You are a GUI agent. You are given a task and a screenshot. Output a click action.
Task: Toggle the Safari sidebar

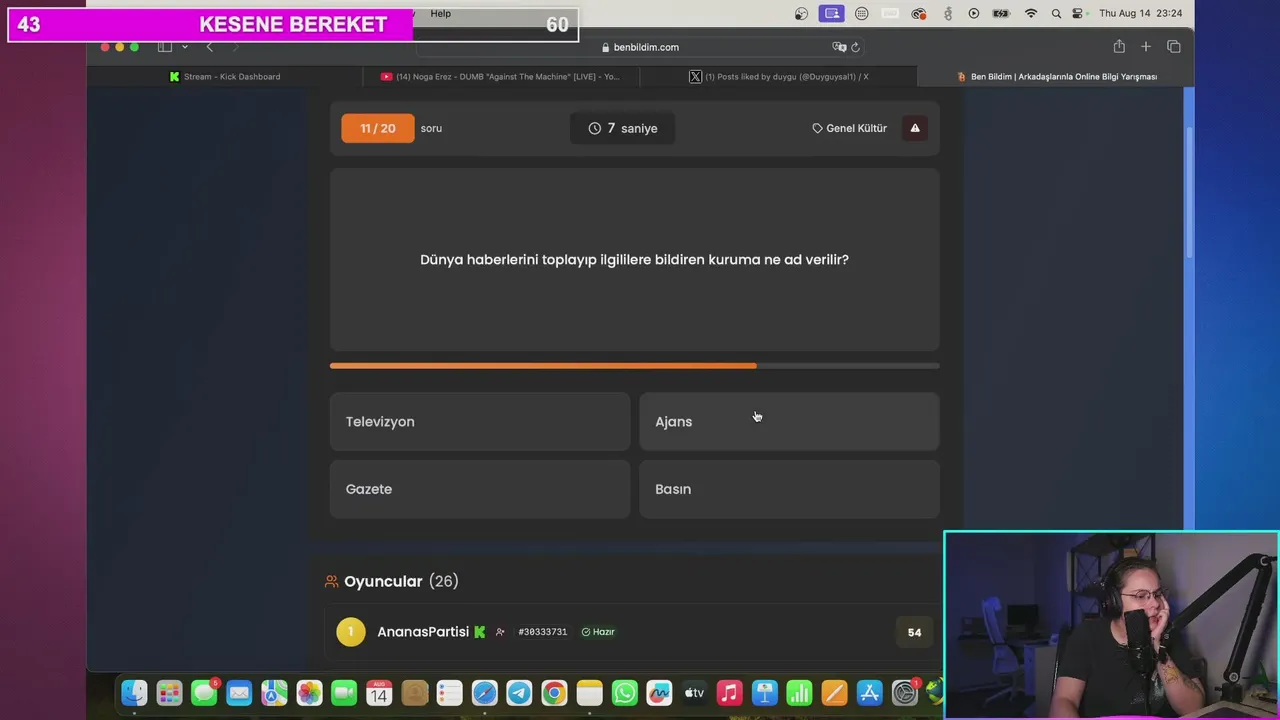(x=165, y=46)
